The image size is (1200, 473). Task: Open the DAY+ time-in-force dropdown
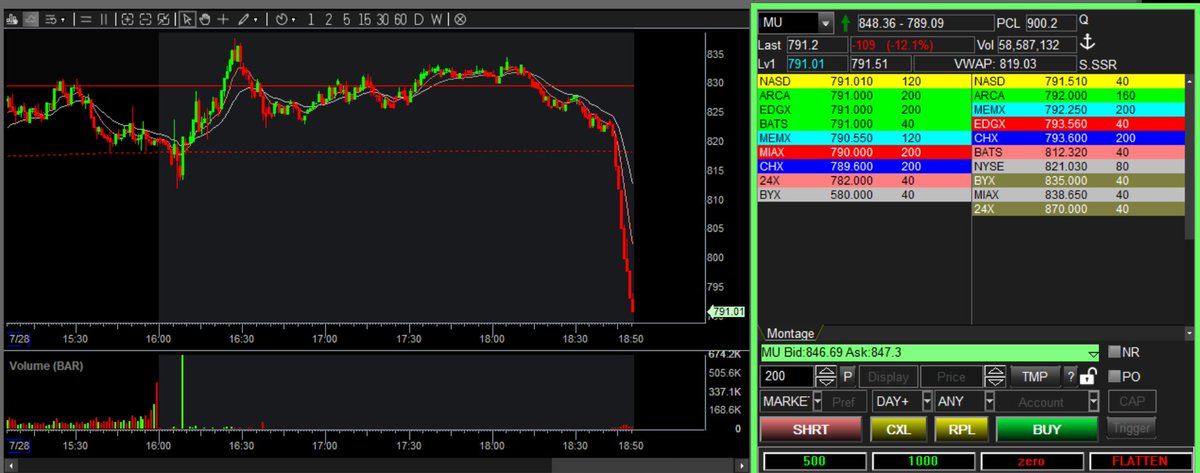925,401
